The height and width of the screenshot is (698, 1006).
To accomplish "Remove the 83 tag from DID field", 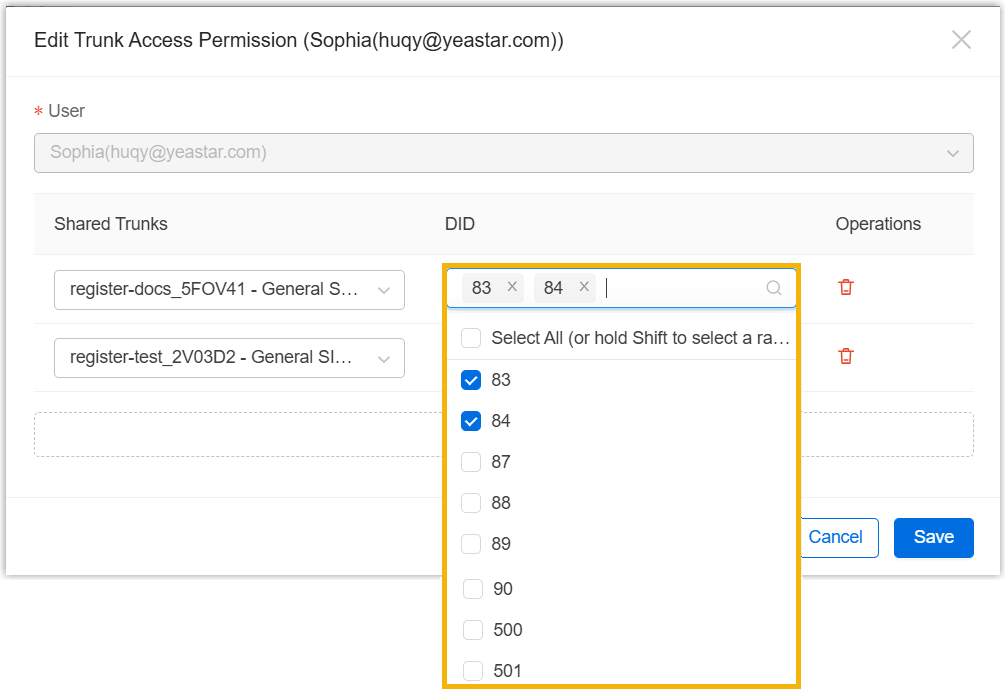I will tap(512, 287).
